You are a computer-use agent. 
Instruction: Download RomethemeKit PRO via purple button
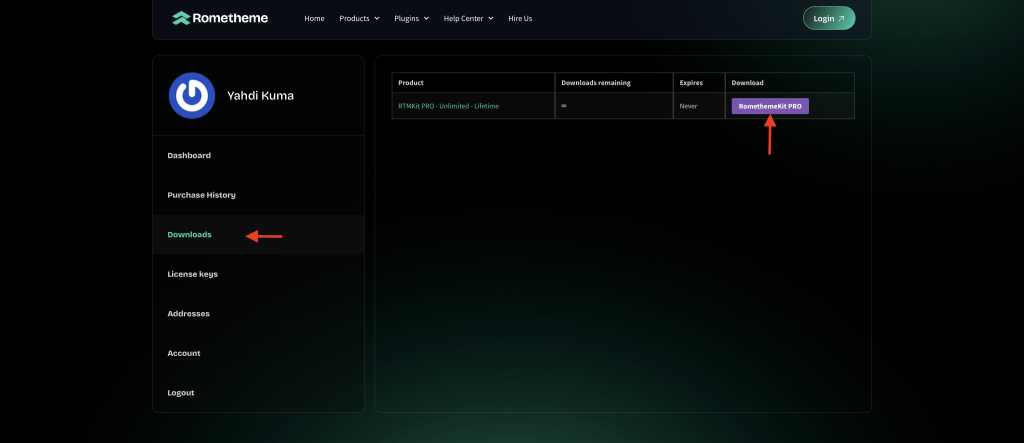coord(770,106)
